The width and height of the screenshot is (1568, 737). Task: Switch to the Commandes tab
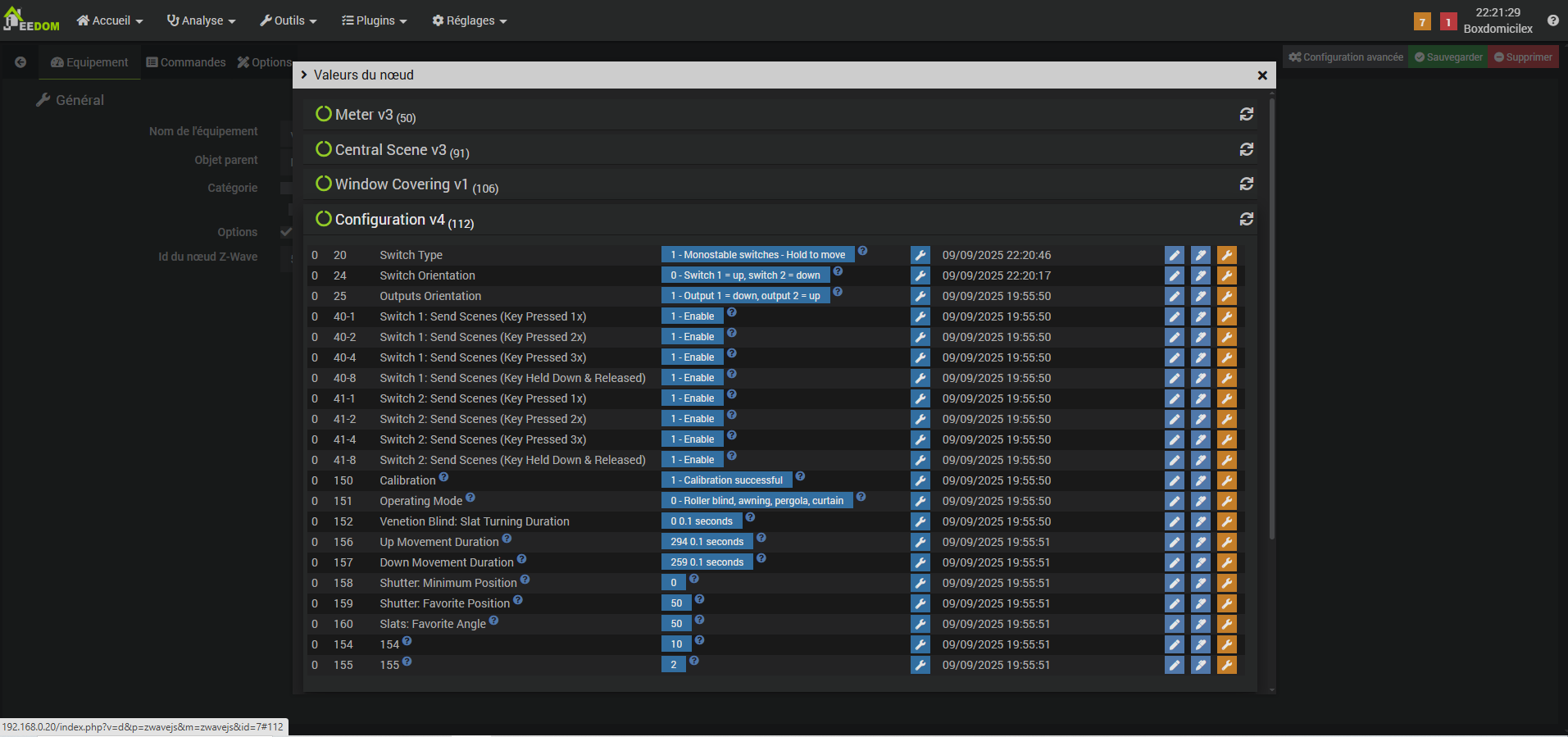[186, 62]
